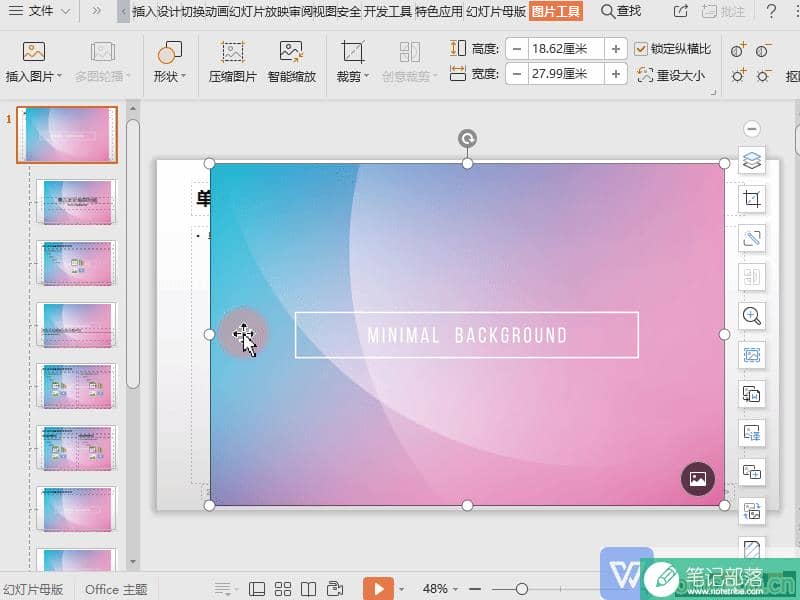Click 幻灯片母版 in status bar
This screenshot has width=800, height=600.
tap(33, 589)
